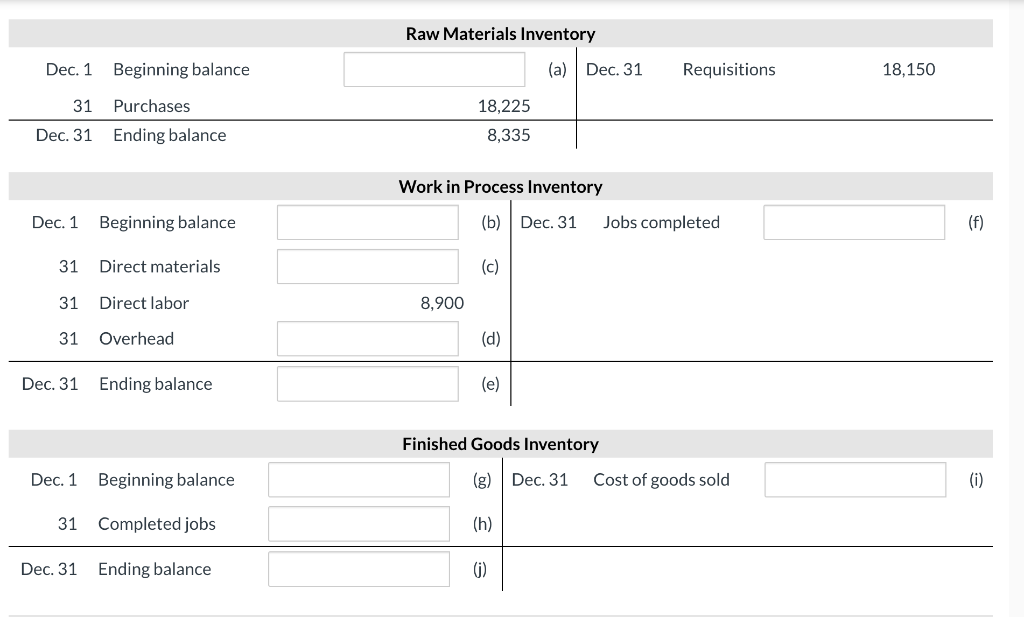
Task: Click the Raw Materials beginning balance input (a)
Action: [434, 69]
